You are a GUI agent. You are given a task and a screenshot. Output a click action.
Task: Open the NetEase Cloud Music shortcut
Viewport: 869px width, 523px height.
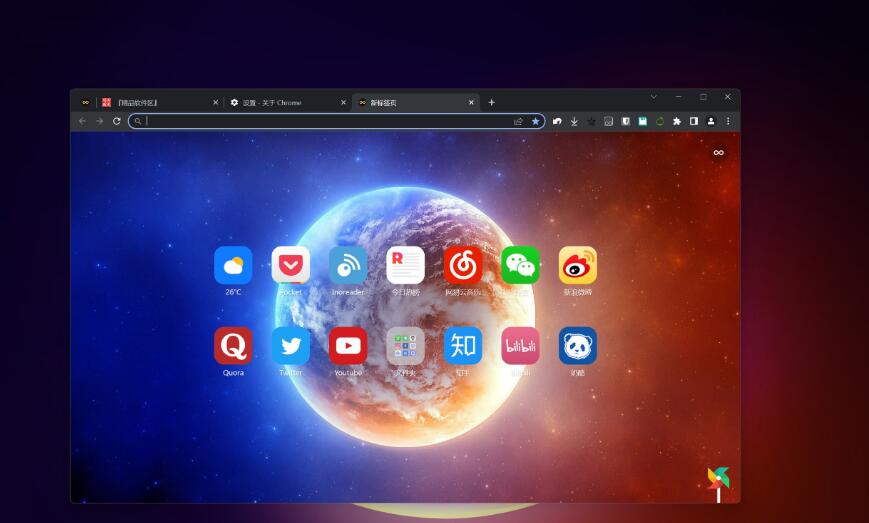pos(463,265)
